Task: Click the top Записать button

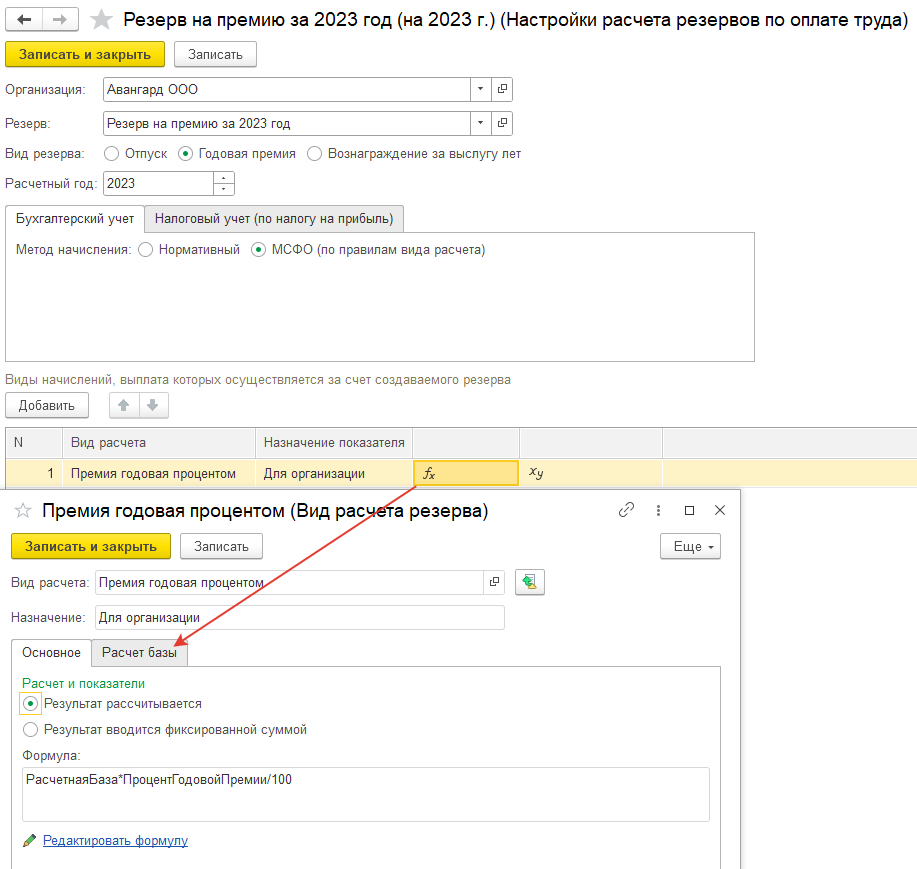Action: 215,54
